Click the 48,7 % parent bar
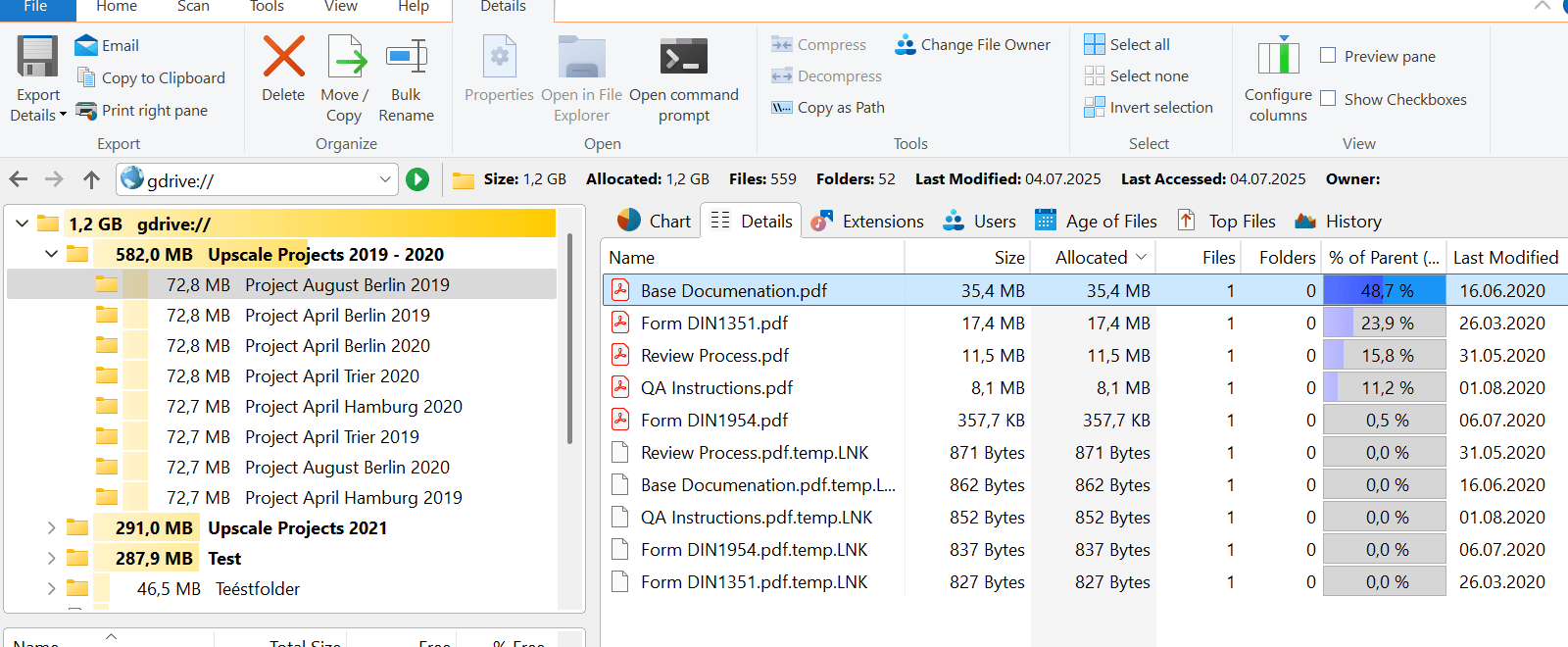 point(1384,291)
